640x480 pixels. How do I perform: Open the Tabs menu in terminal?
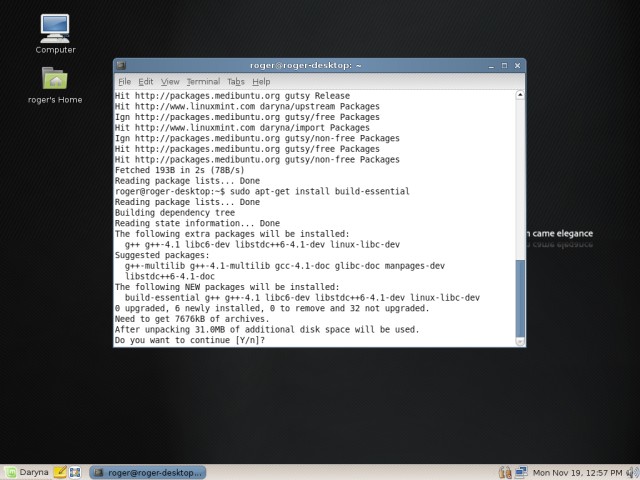click(x=236, y=82)
